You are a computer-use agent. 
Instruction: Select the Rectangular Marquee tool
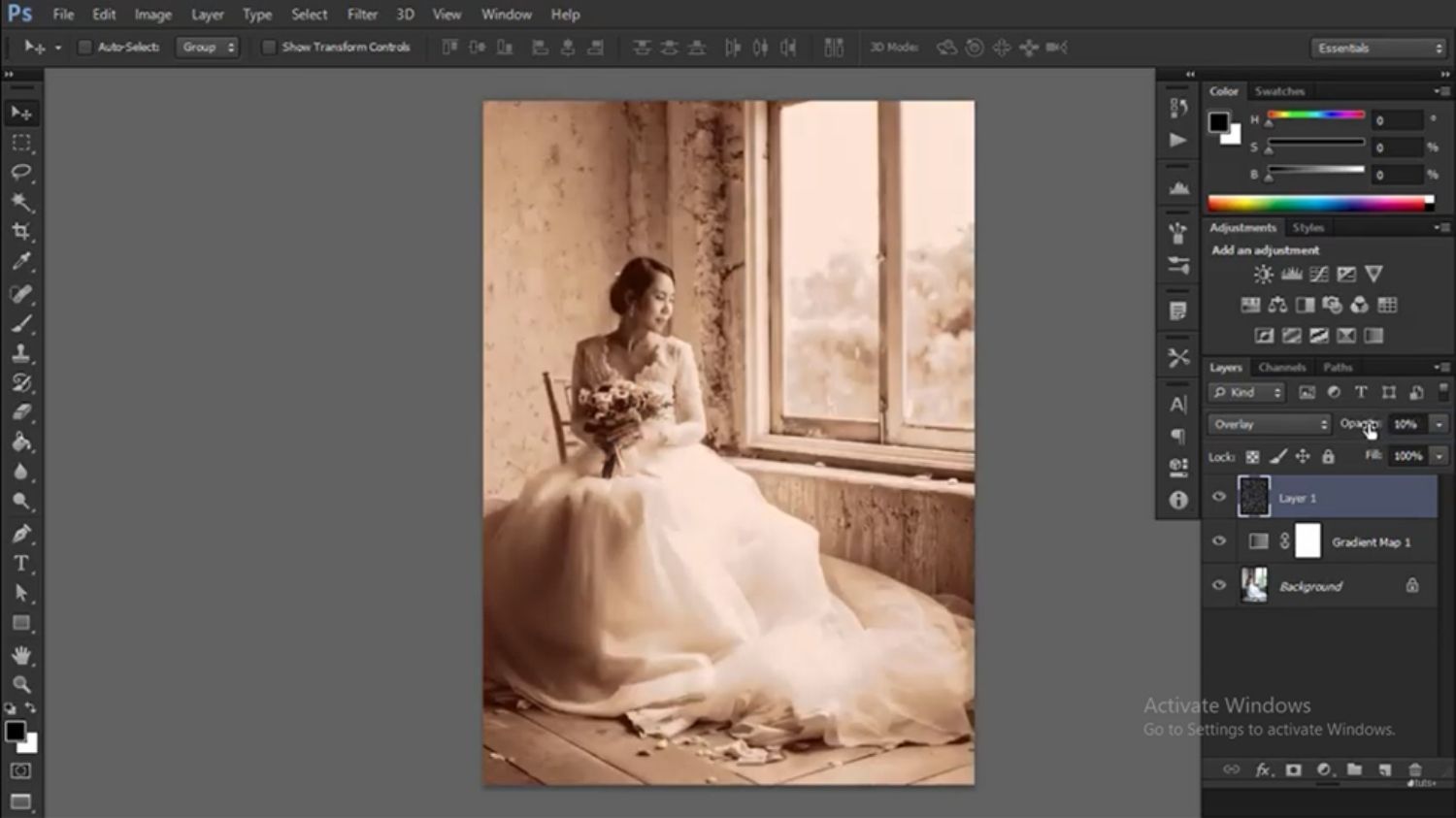click(21, 143)
